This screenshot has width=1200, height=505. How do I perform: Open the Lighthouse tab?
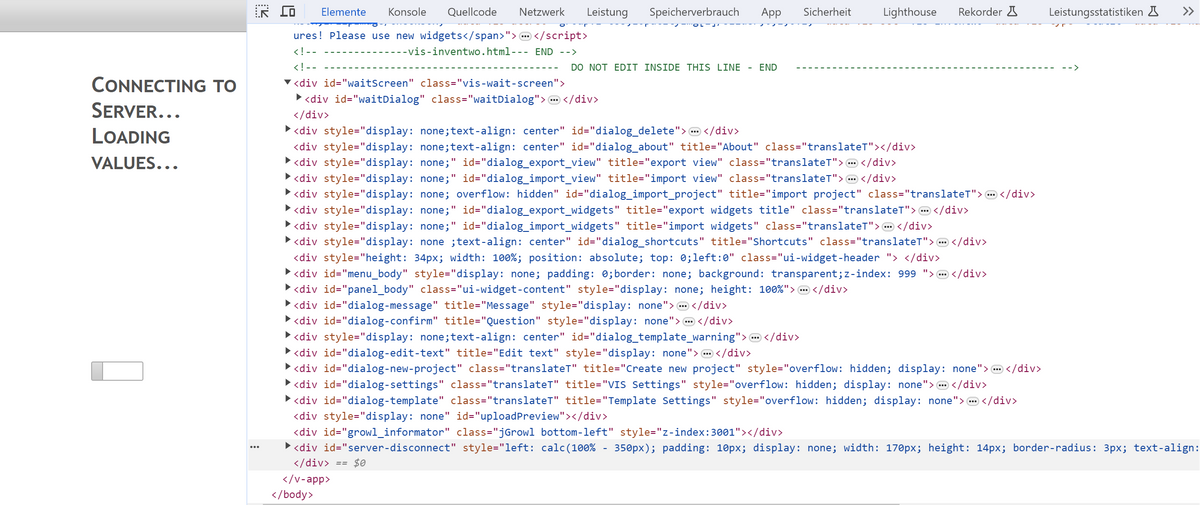tap(910, 12)
